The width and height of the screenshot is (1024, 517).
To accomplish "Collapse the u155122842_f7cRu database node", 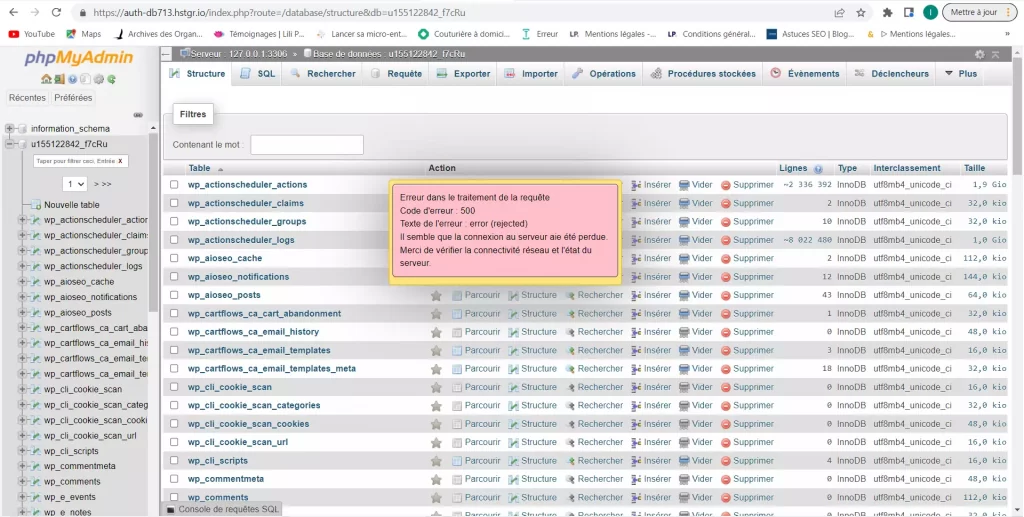I will (x=9, y=144).
